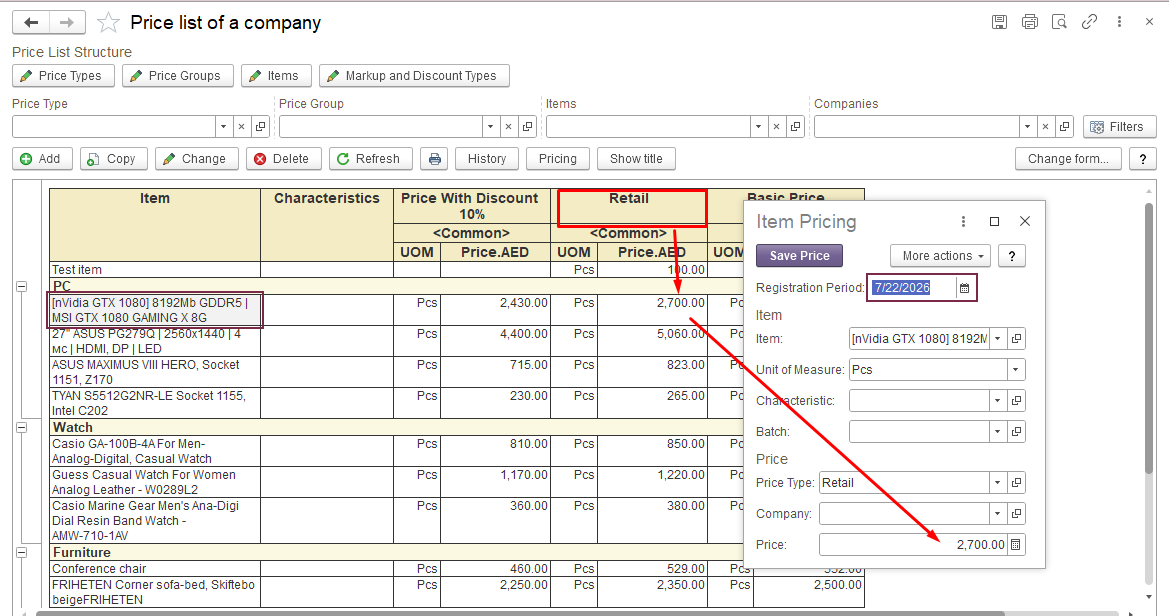
Task: Open the main window's three-dot menu
Action: [x=1119, y=22]
